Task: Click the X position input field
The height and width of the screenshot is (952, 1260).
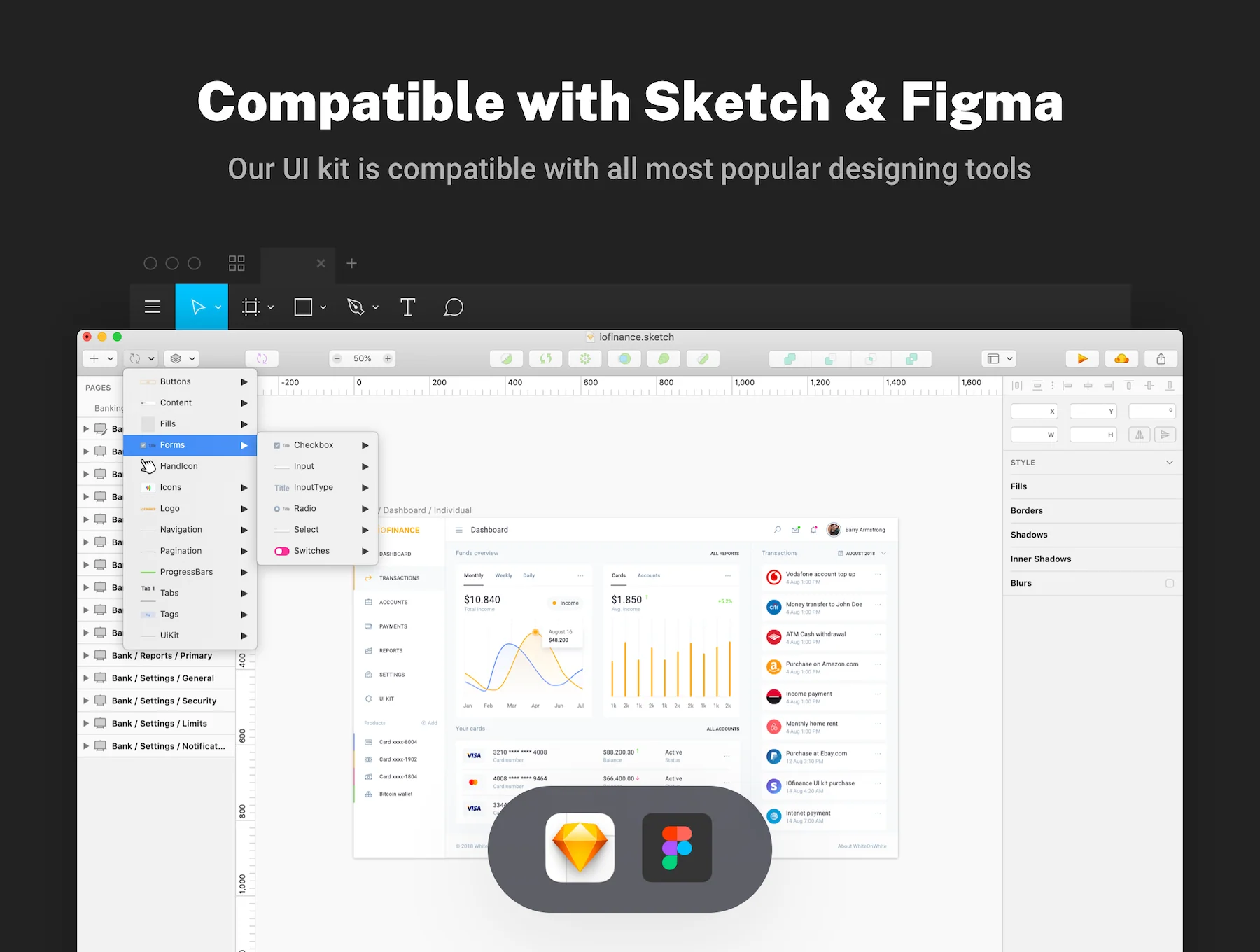Action: click(1034, 412)
